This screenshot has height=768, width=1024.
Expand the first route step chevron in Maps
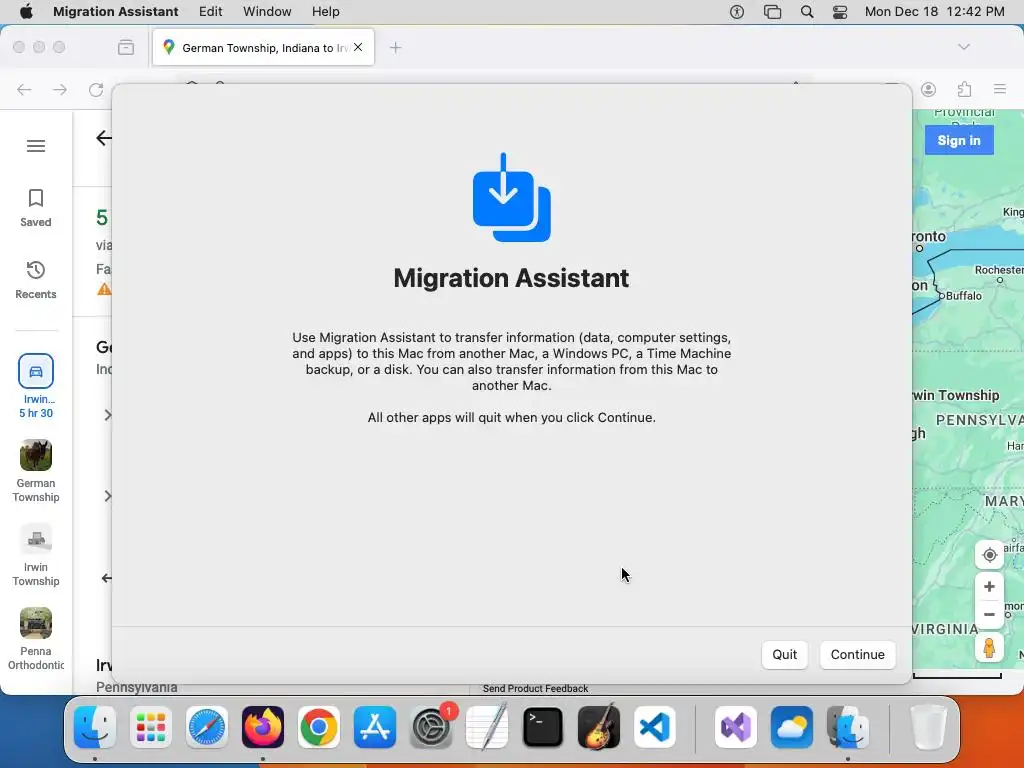pyautogui.click(x=108, y=415)
